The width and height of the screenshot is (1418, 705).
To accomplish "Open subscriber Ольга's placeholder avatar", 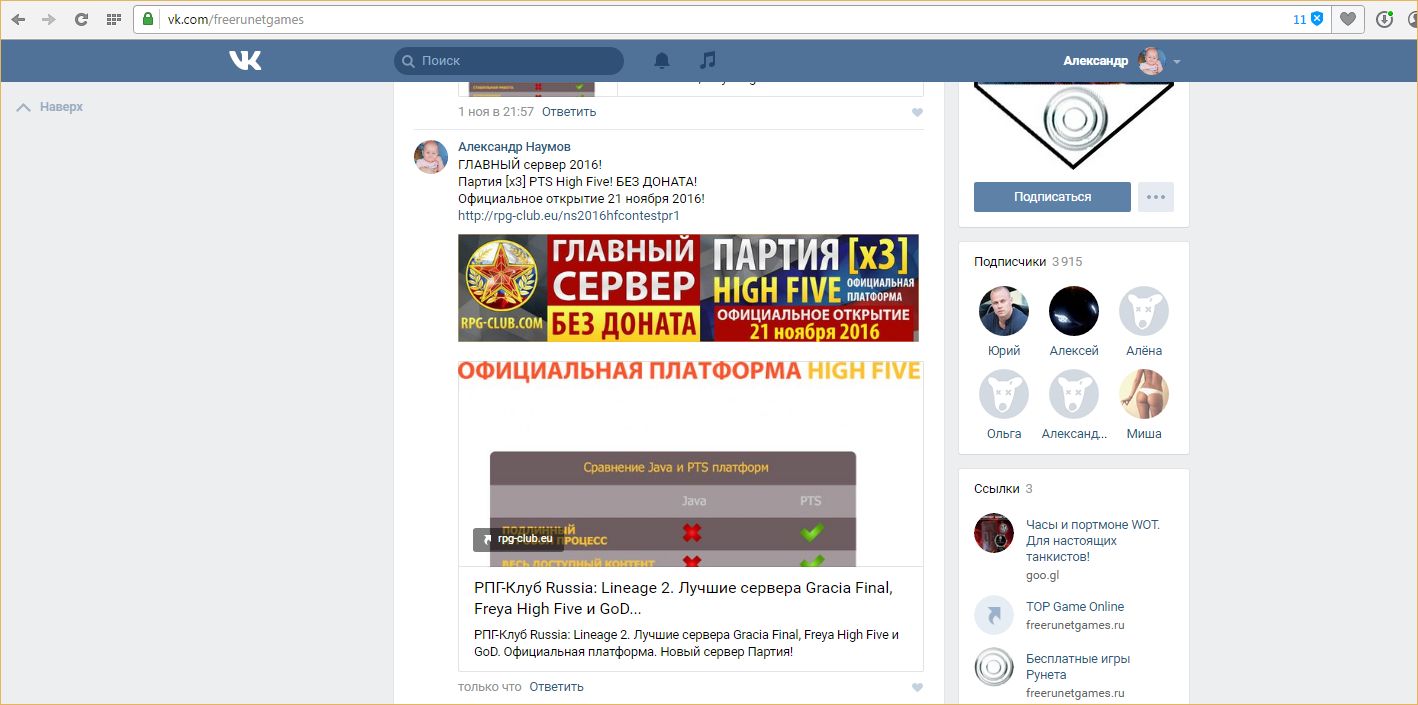I will (x=1004, y=394).
